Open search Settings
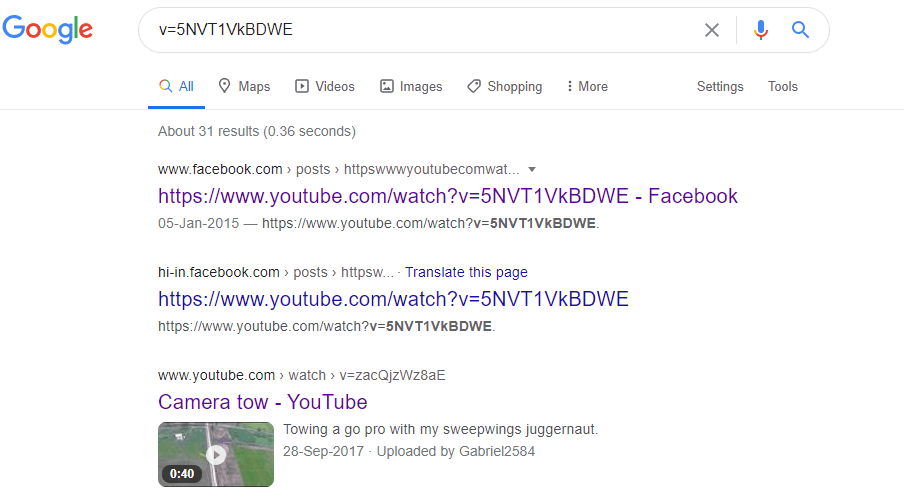Image resolution: width=904 pixels, height=497 pixels. click(720, 86)
